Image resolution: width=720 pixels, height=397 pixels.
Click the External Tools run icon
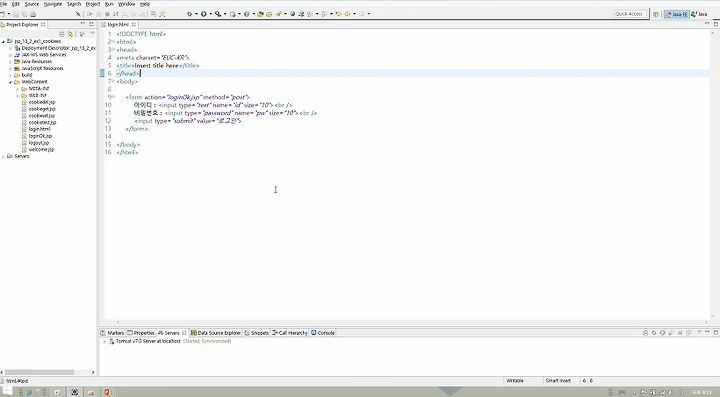pos(218,14)
